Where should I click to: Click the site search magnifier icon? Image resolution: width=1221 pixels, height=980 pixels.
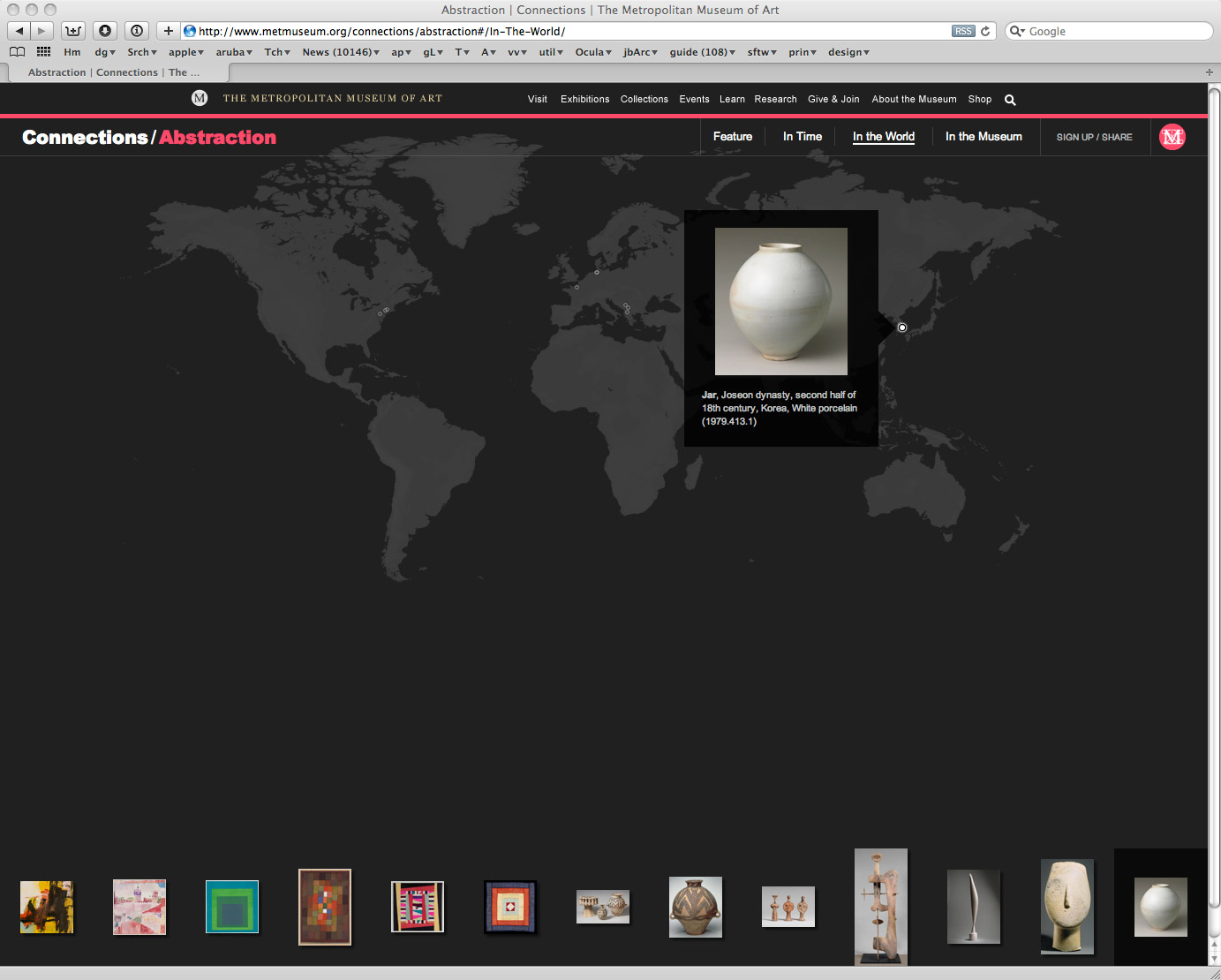(x=1010, y=100)
